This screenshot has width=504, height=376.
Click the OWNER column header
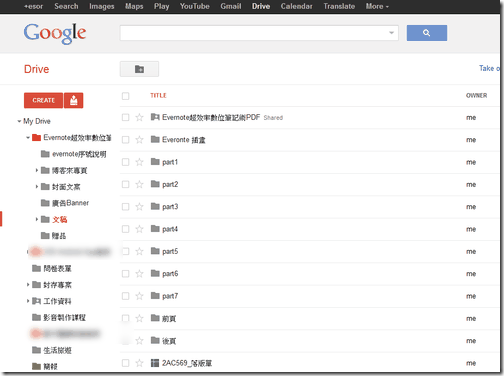click(476, 96)
